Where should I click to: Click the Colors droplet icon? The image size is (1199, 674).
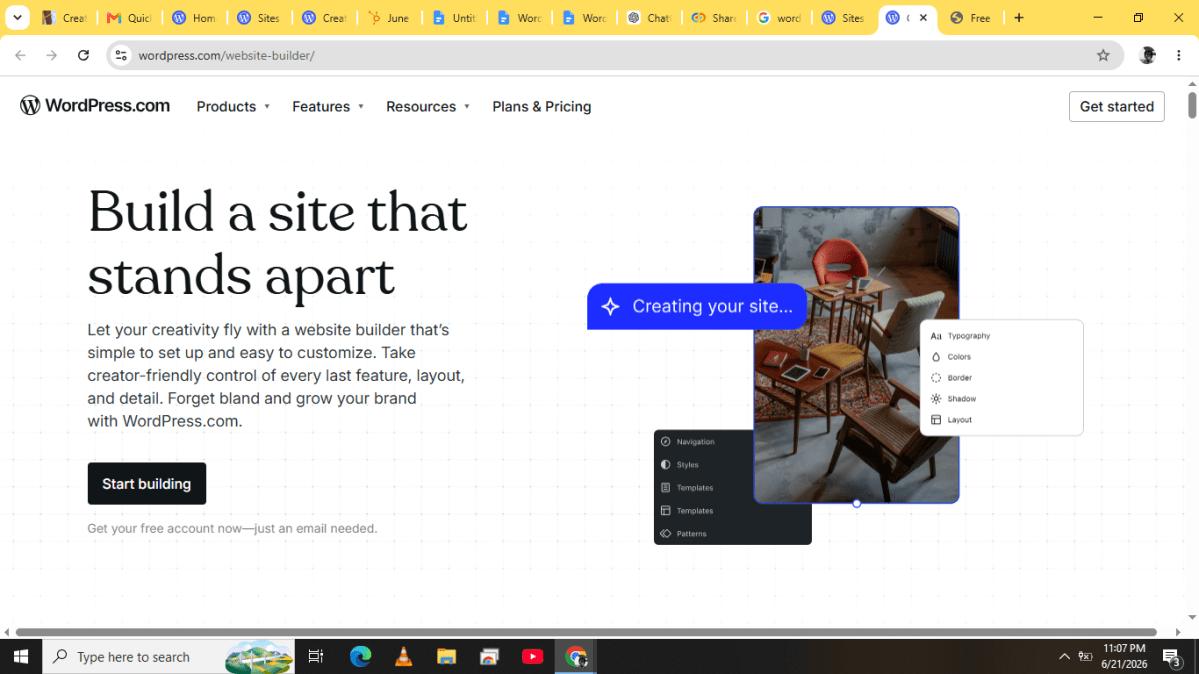click(936, 357)
